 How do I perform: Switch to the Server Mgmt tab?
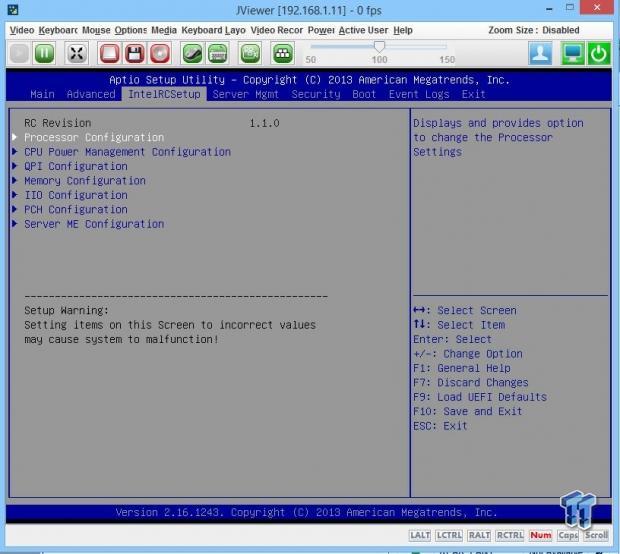pyautogui.click(x=246, y=94)
